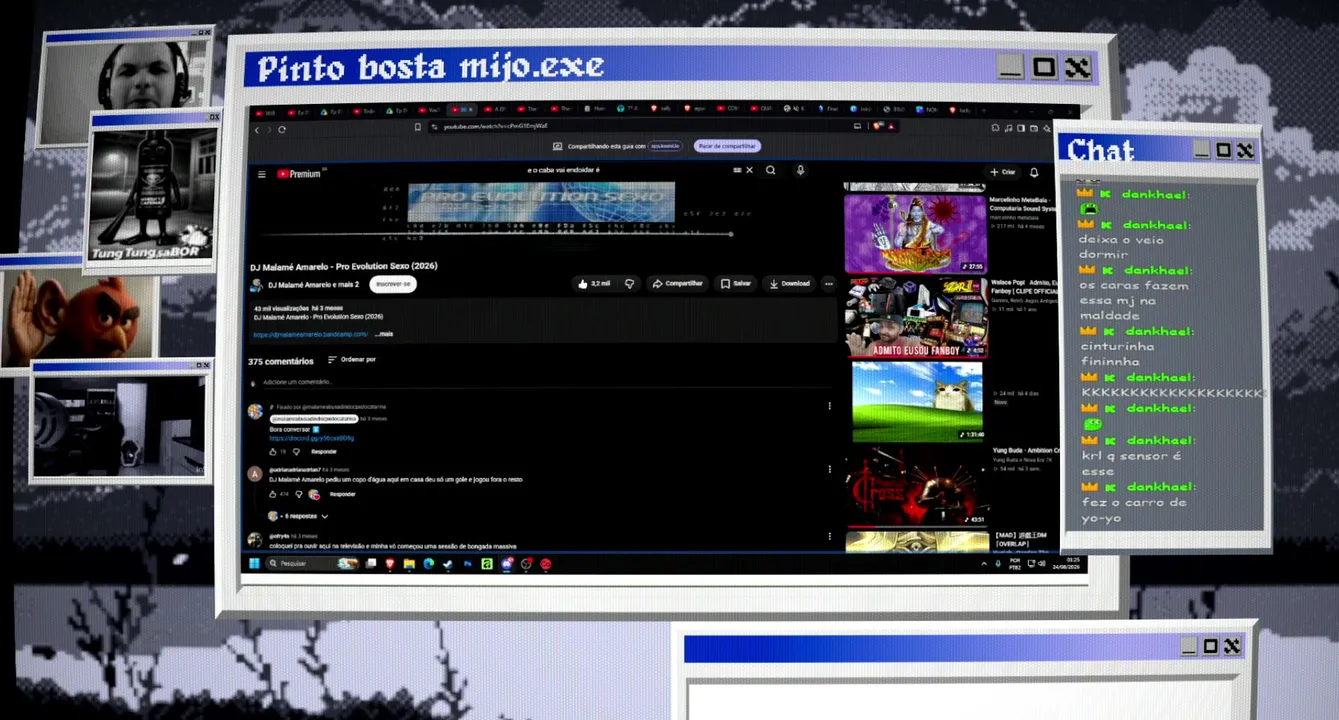Image resolution: width=1339 pixels, height=720 pixels.
Task: Show hidden system tray icons
Action: pos(984,564)
